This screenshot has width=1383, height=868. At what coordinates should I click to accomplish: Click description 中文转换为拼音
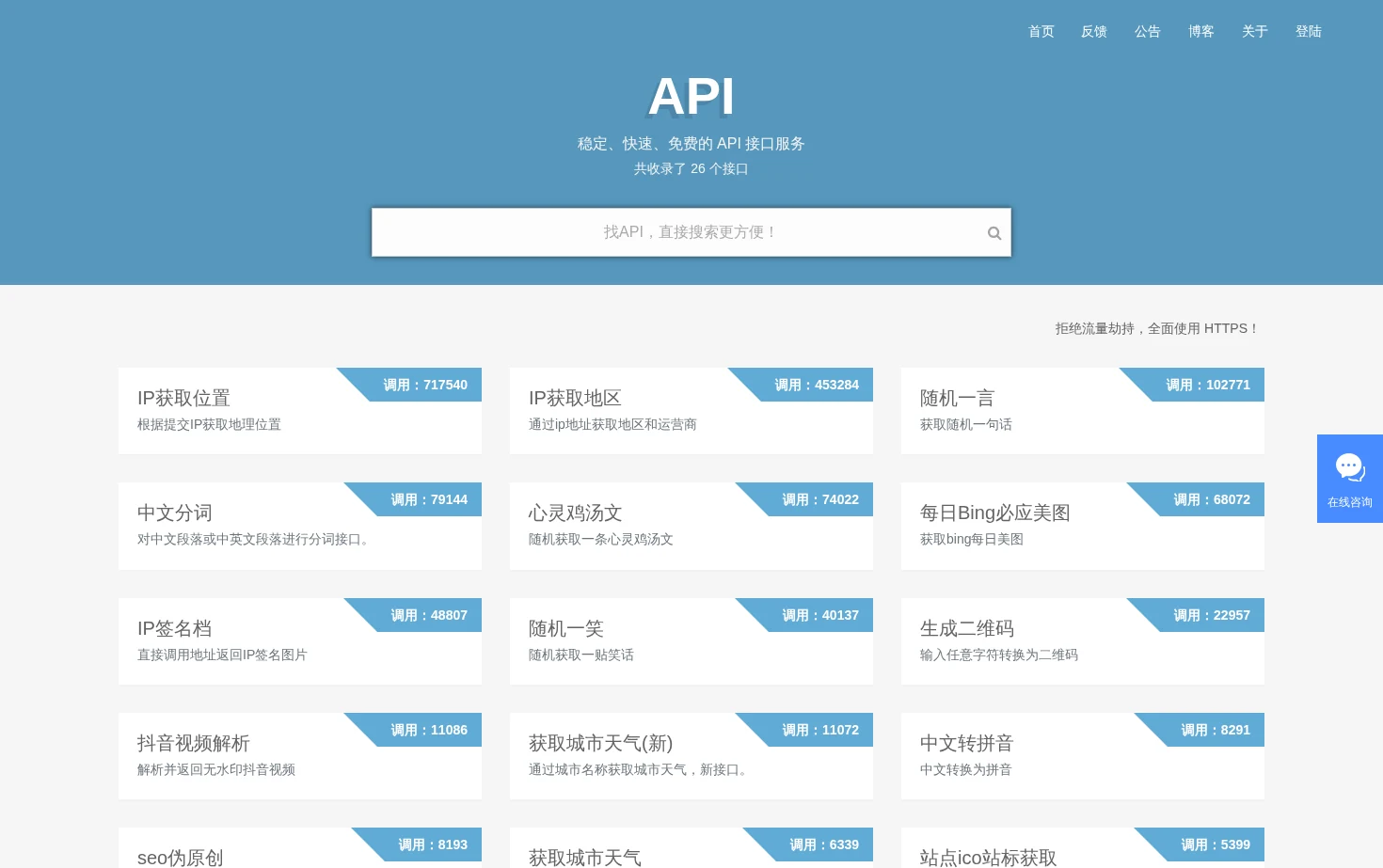coord(966,769)
